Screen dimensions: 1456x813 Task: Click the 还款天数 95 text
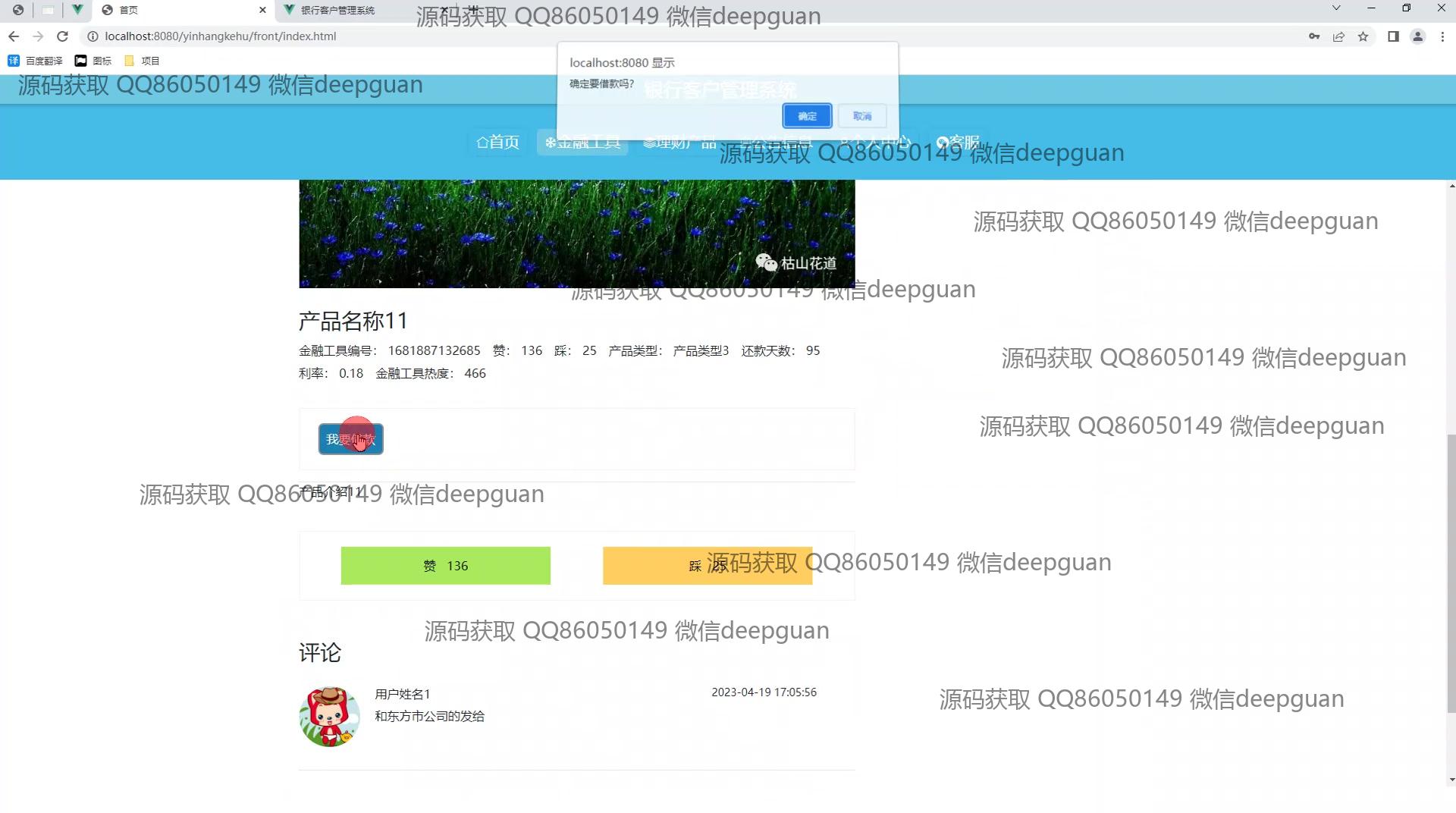[780, 350]
